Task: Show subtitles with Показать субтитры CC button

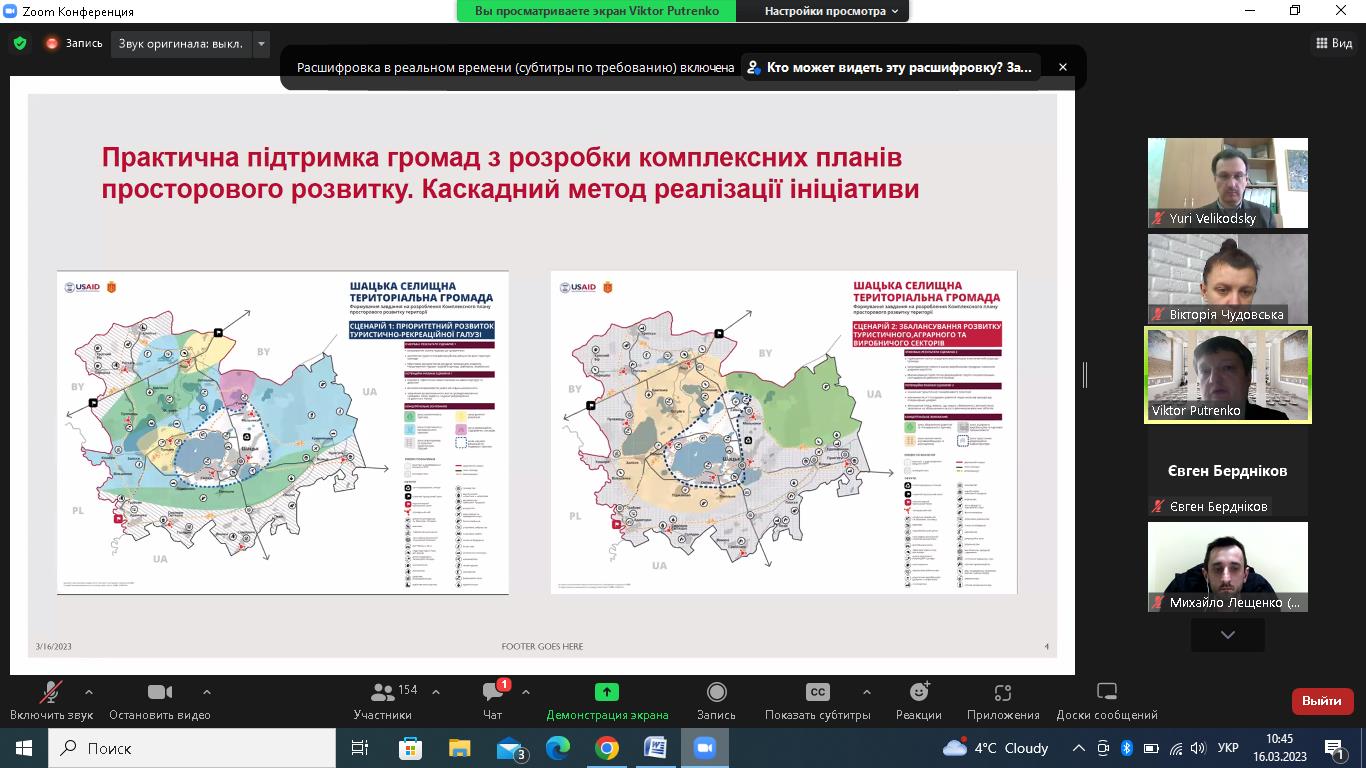Action: (x=818, y=701)
